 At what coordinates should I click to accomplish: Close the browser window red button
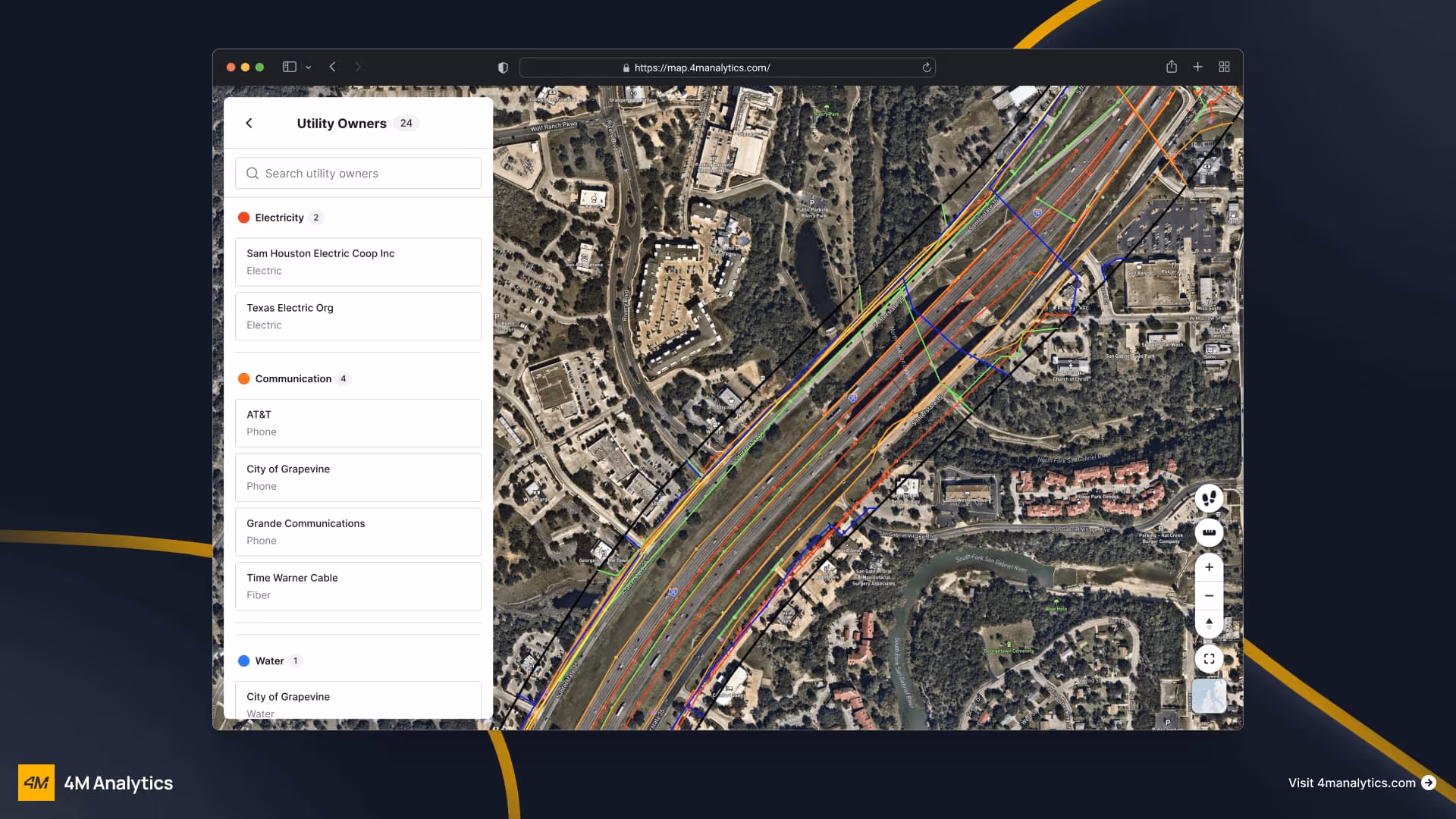pyautogui.click(x=231, y=67)
